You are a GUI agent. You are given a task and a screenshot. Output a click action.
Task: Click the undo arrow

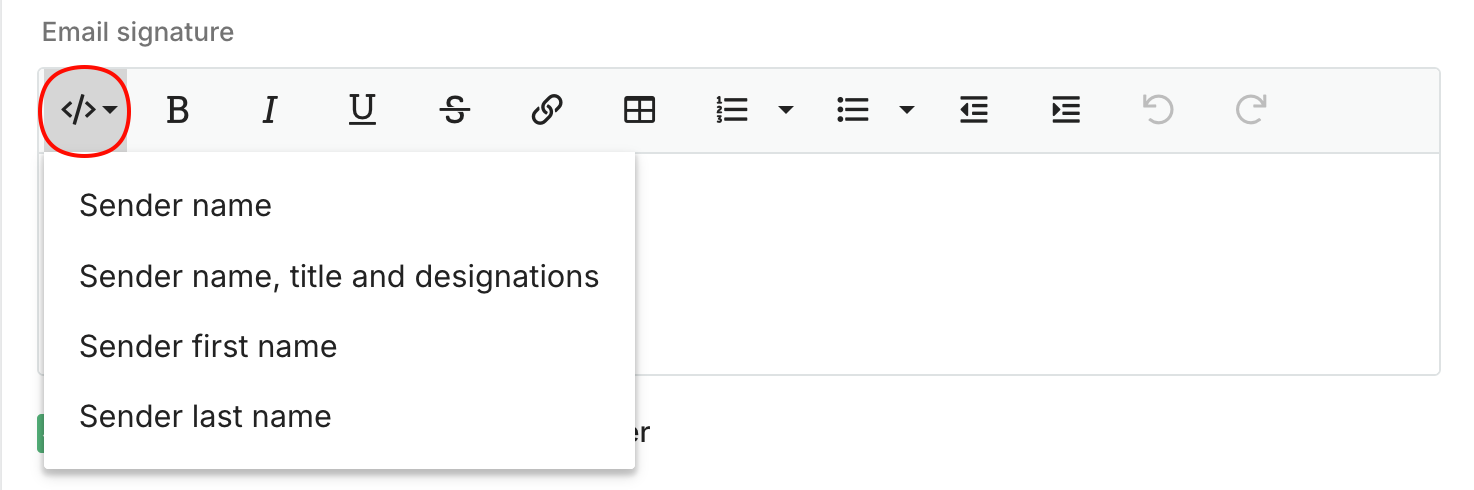point(1158,110)
